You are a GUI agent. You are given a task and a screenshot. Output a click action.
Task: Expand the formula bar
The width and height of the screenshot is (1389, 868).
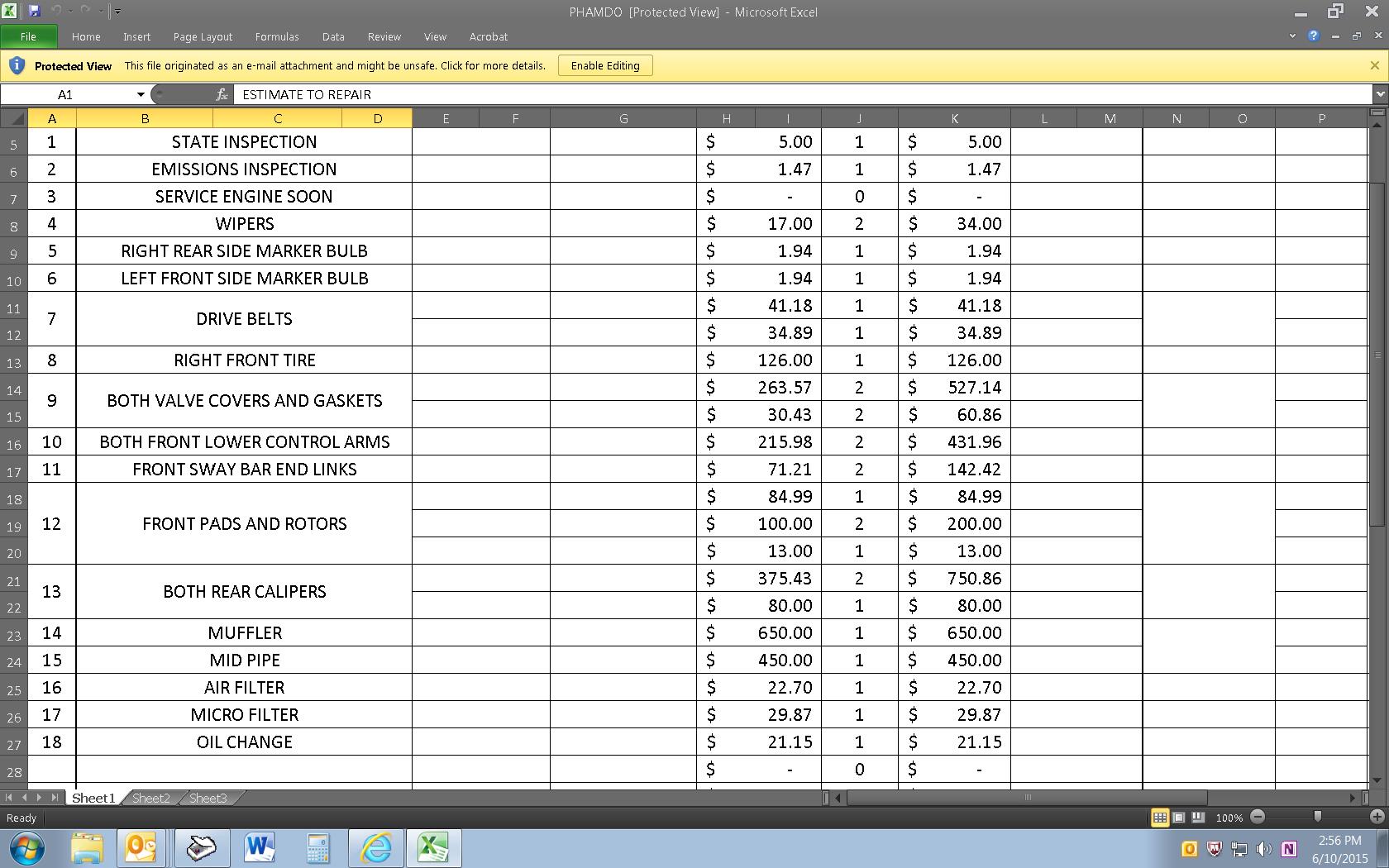[1379, 94]
